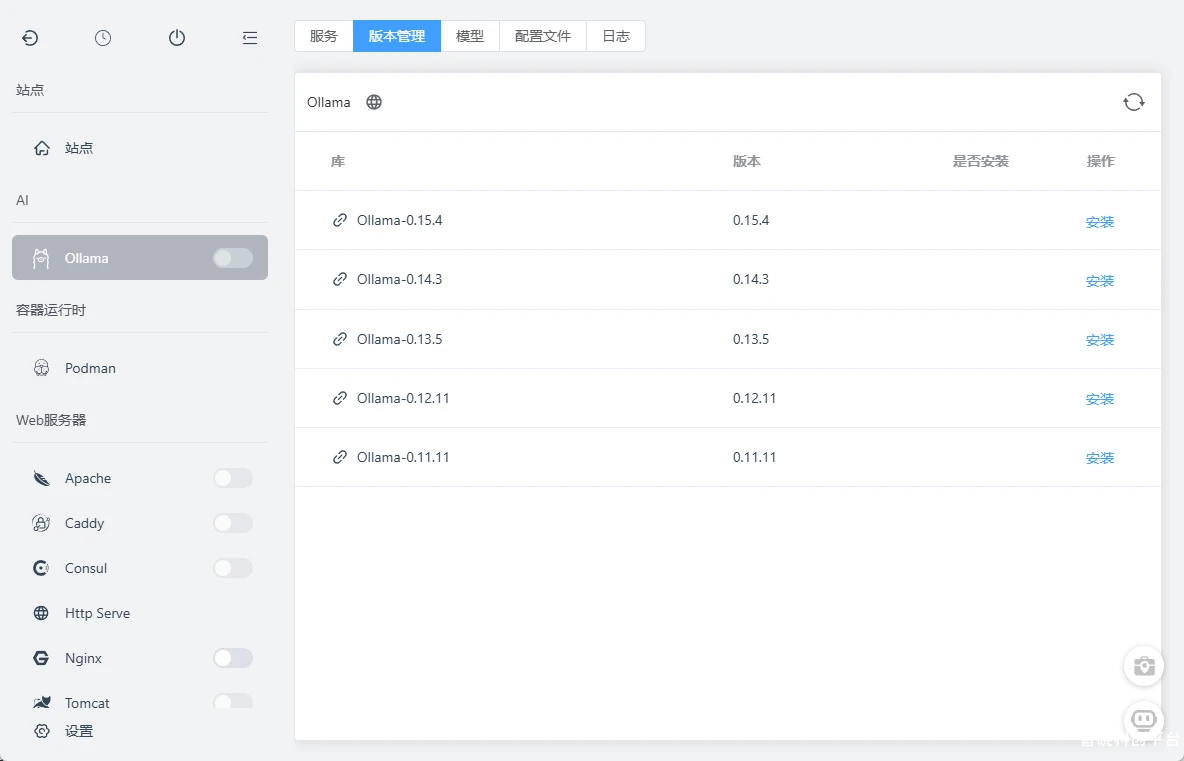Open the robot assistant floating button

[1143, 719]
